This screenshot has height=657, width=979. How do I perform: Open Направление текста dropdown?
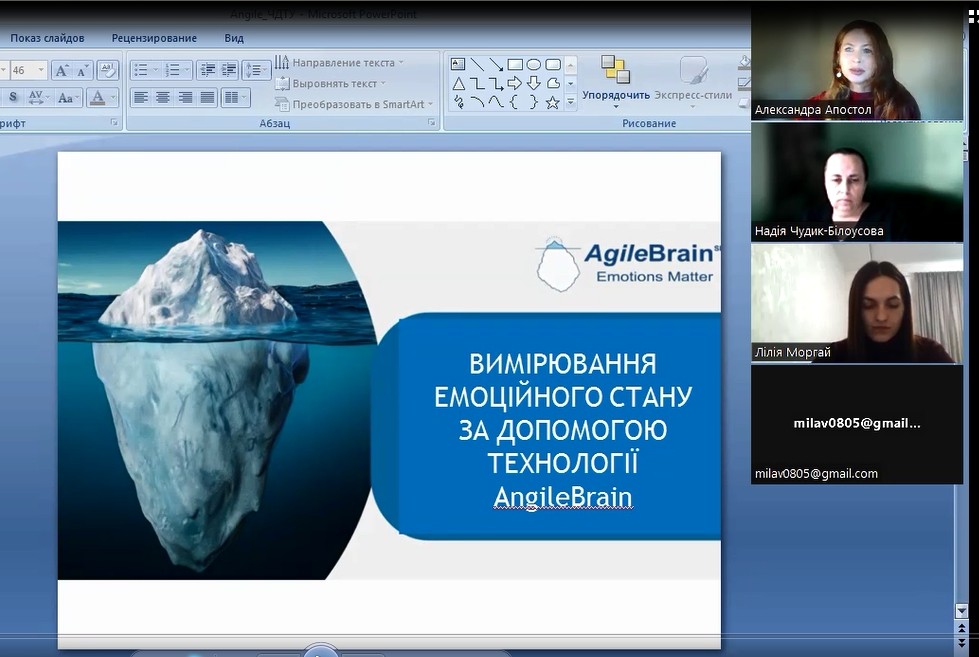340,62
